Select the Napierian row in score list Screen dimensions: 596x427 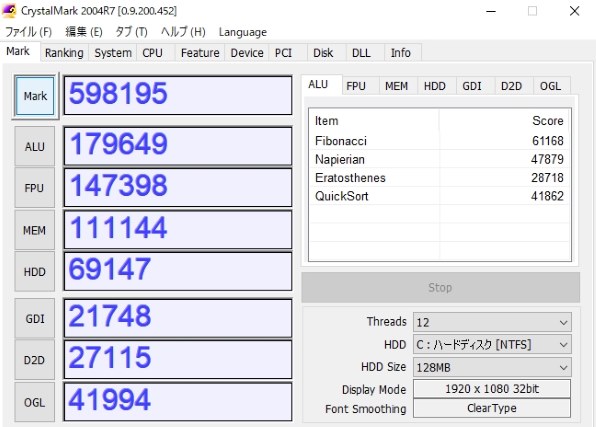(440, 159)
